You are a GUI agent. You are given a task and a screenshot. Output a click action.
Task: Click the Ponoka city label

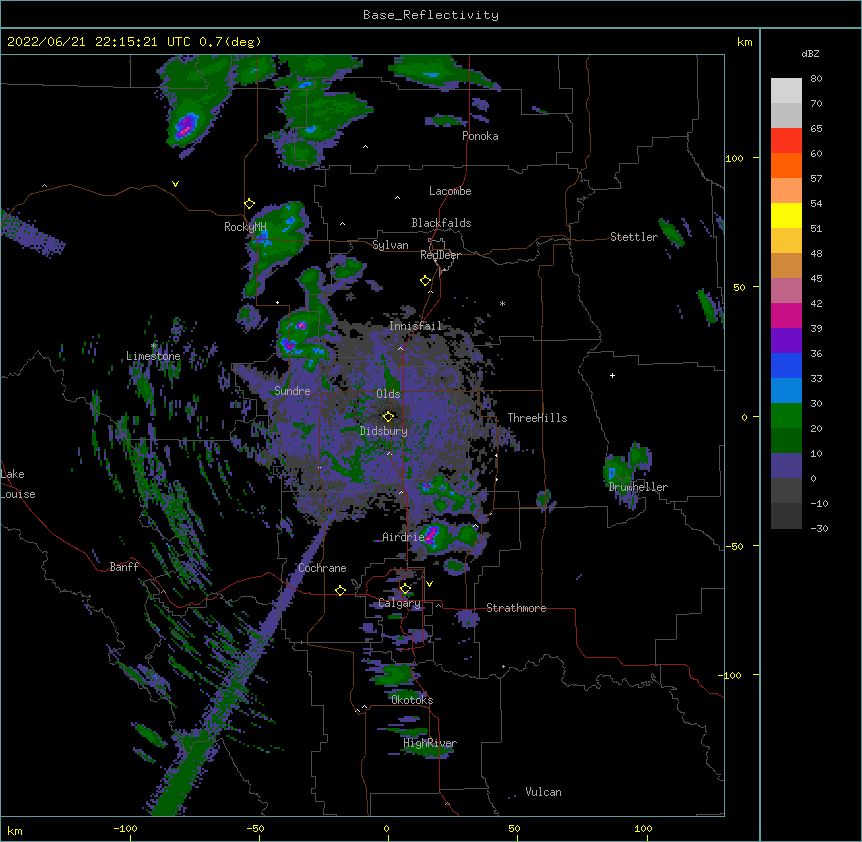click(480, 136)
